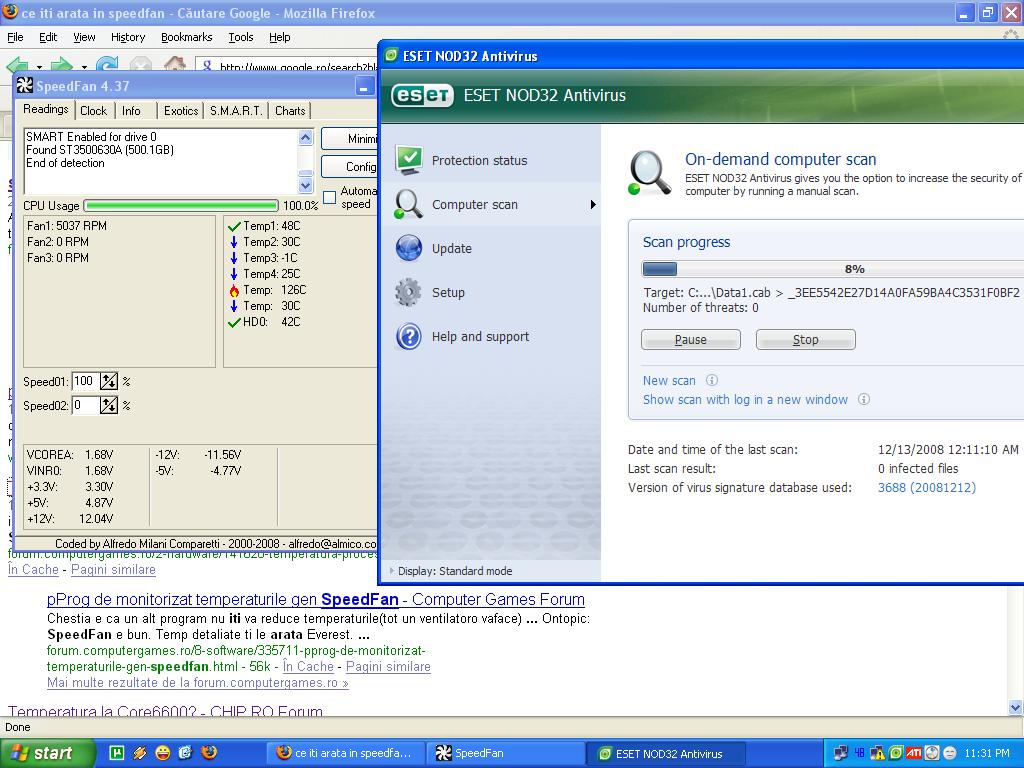The height and width of the screenshot is (768, 1024).
Task: Click info icon next to New scan
Action: (712, 380)
